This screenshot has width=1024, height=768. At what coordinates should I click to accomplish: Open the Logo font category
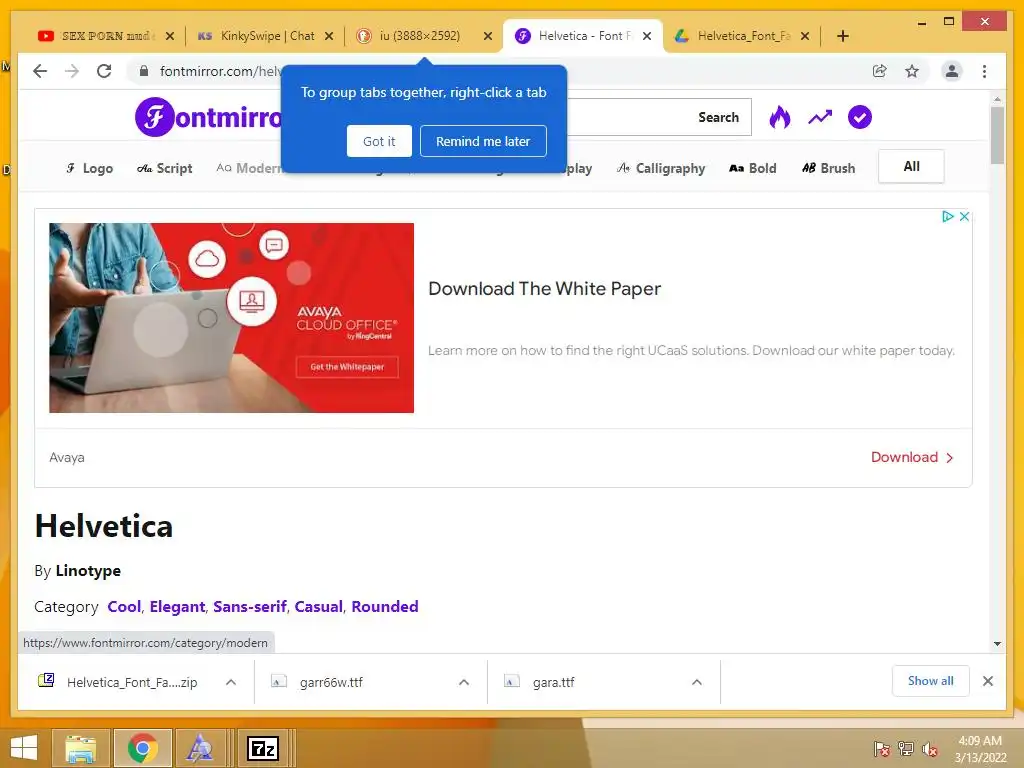pos(89,168)
